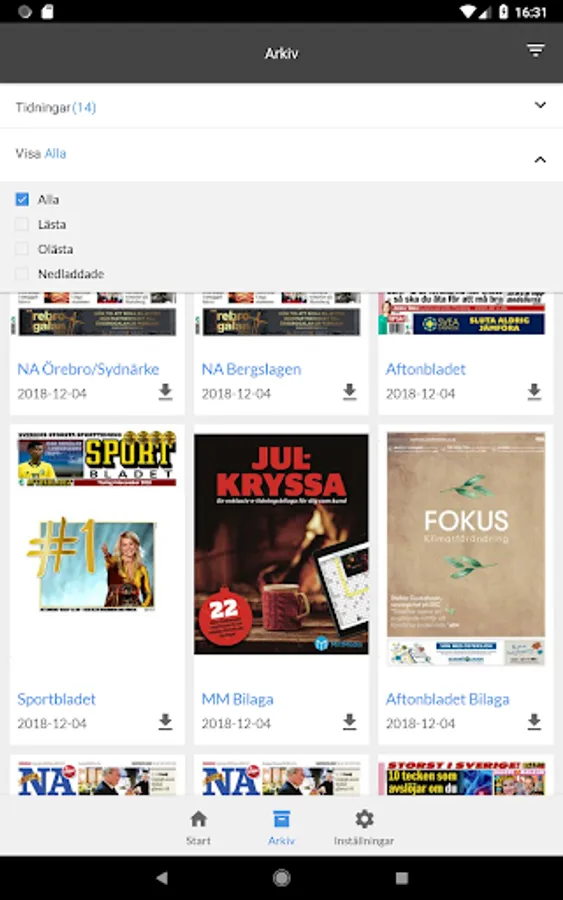Download Aftonbladet 2018-12-04 issue
The width and height of the screenshot is (563, 900).
click(x=534, y=391)
